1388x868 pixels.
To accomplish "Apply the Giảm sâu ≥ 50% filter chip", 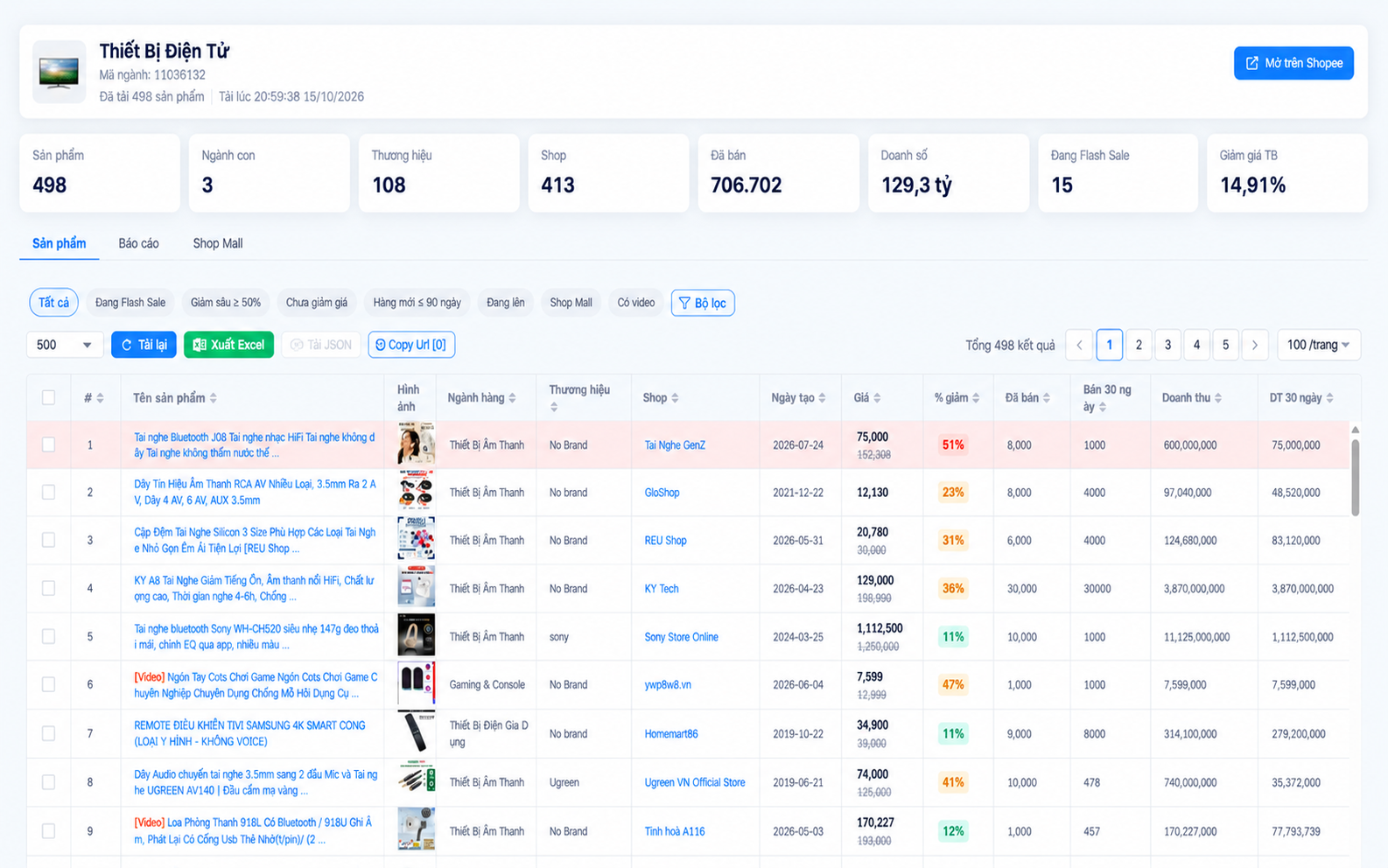I will (x=226, y=303).
